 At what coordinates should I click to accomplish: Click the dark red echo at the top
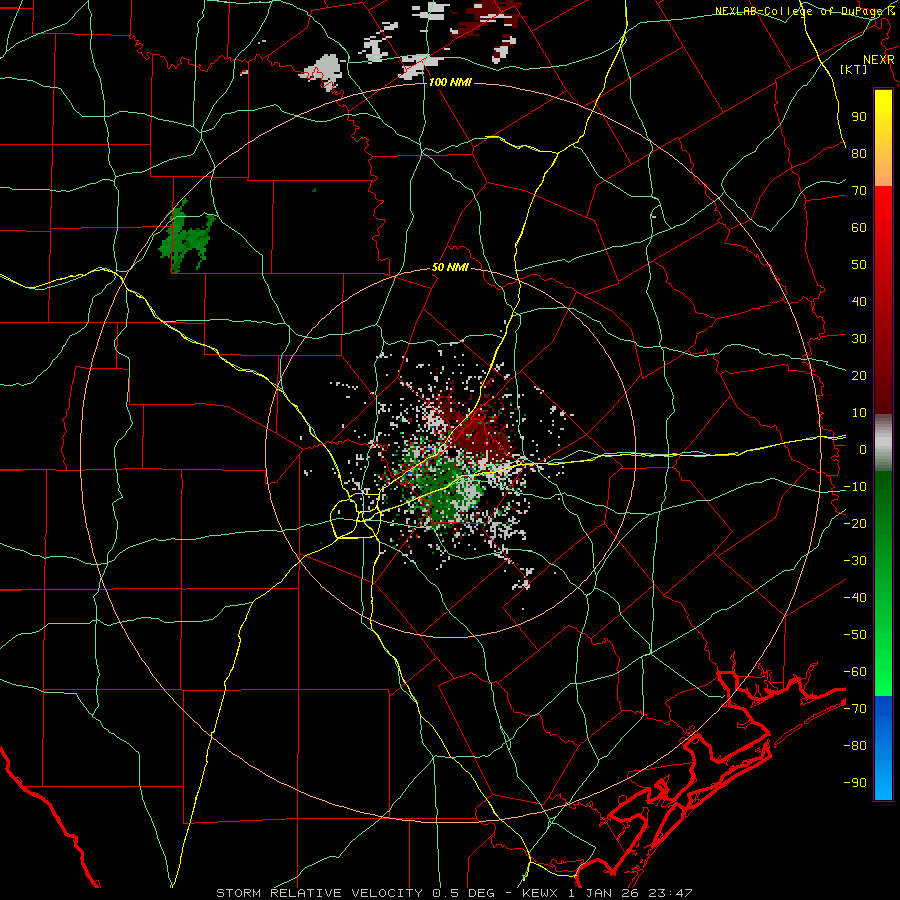point(487,20)
